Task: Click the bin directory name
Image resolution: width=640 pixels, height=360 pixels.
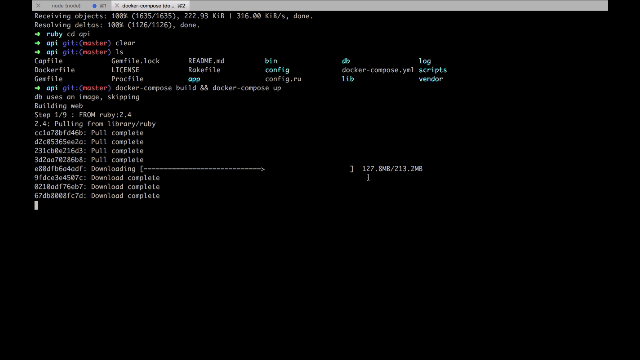Action: pyautogui.click(x=271, y=61)
